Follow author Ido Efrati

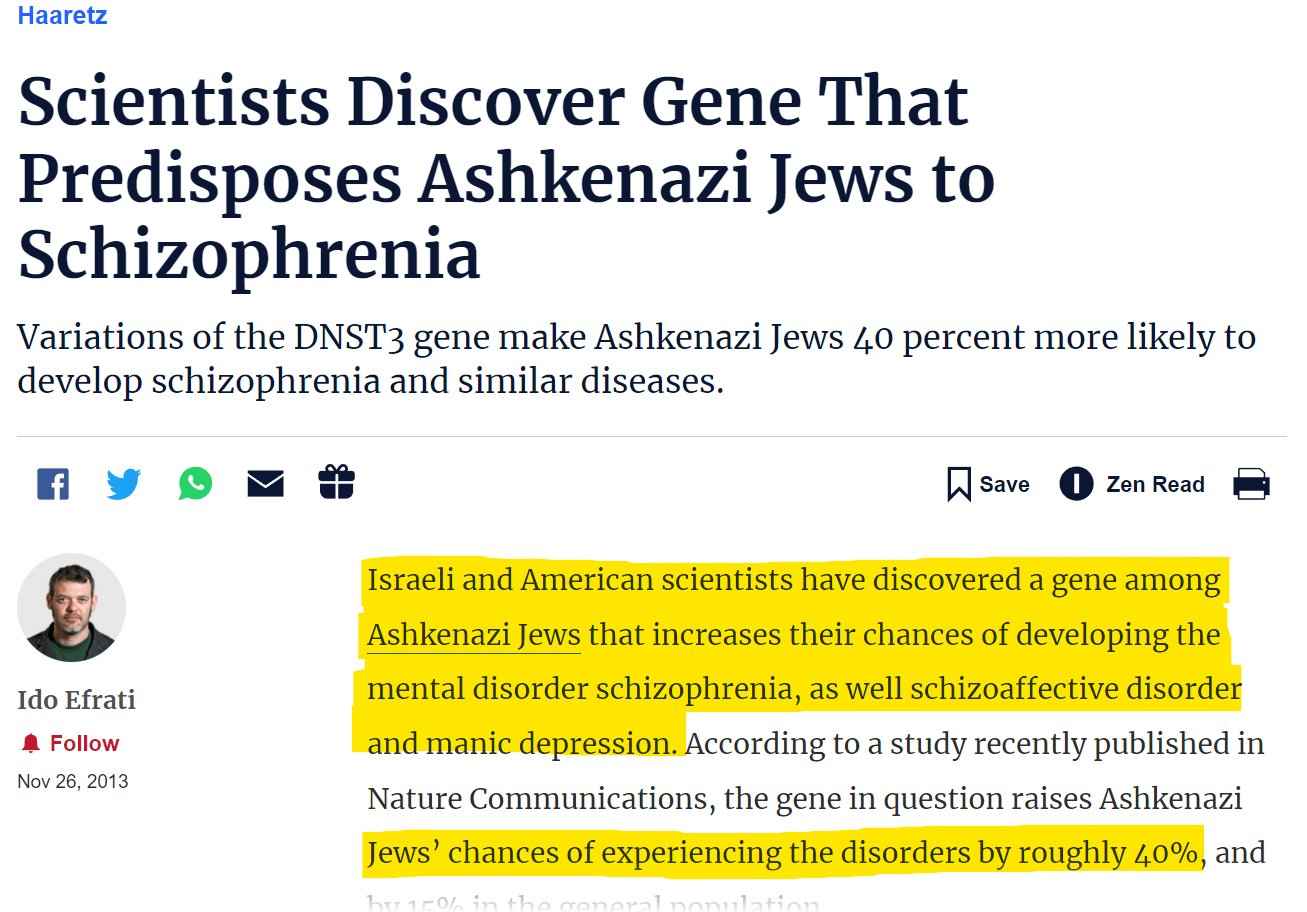coord(70,743)
